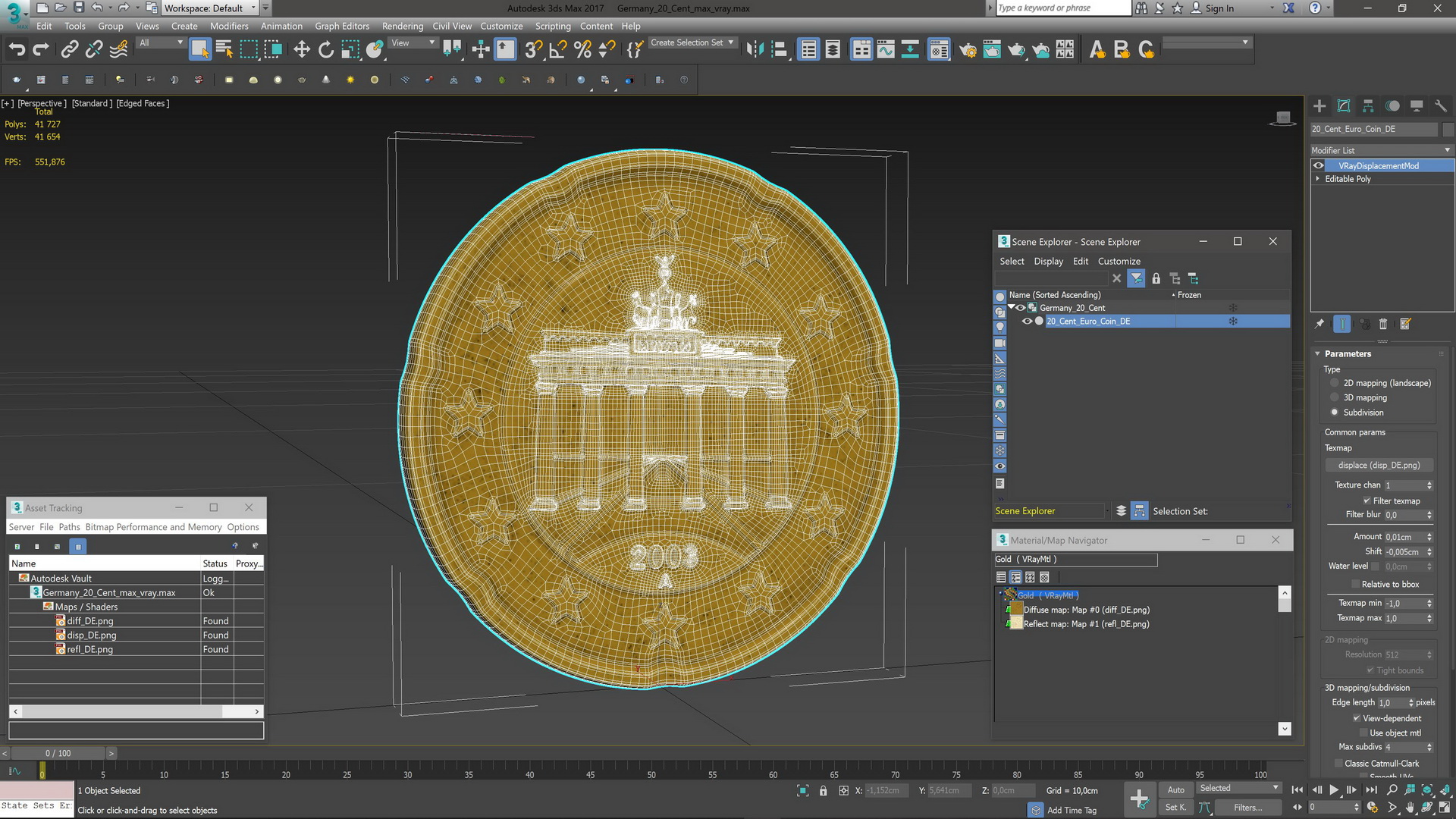Open the Rendered Frame Window
This screenshot has width=1456, height=819.
point(992,50)
